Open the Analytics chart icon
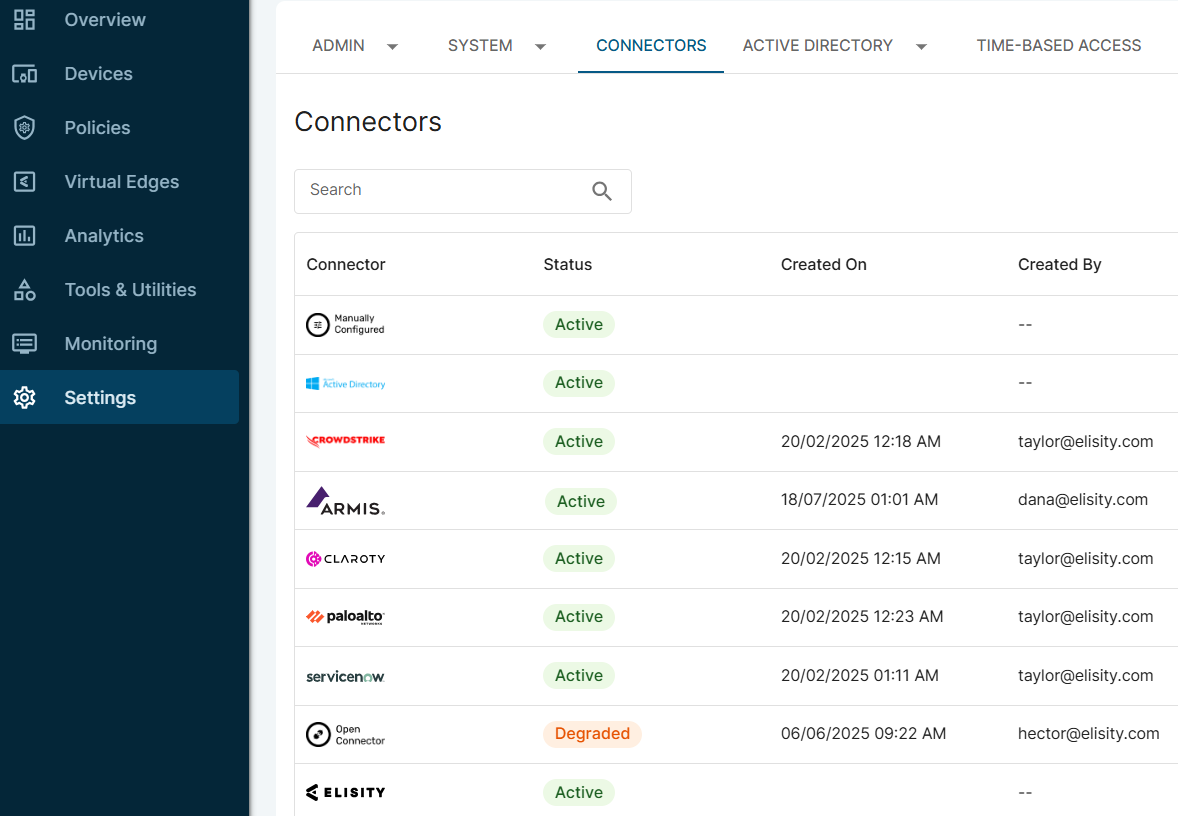 coord(24,235)
